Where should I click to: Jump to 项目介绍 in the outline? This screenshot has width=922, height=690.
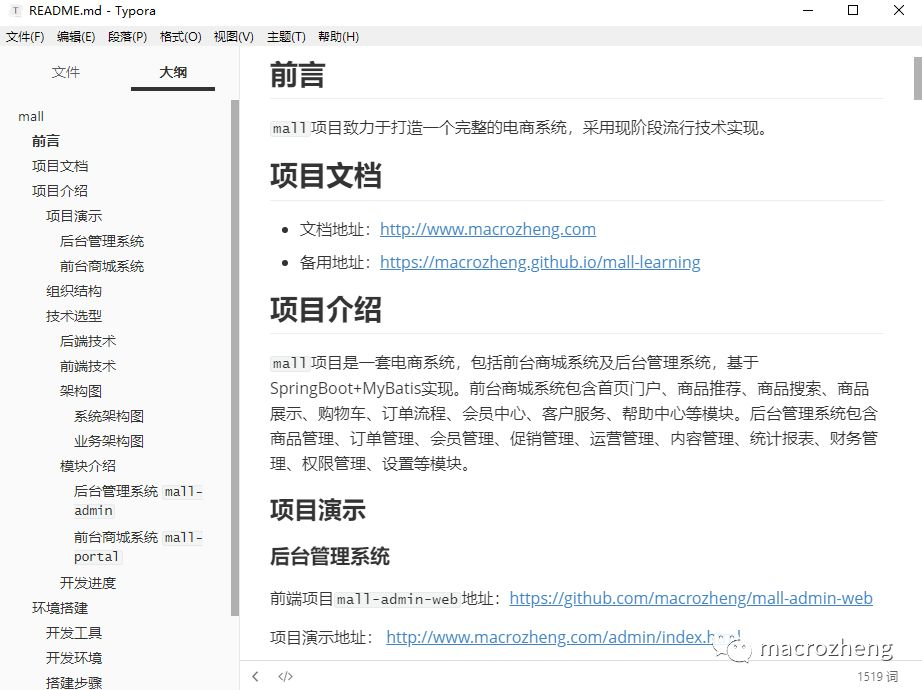coord(60,191)
